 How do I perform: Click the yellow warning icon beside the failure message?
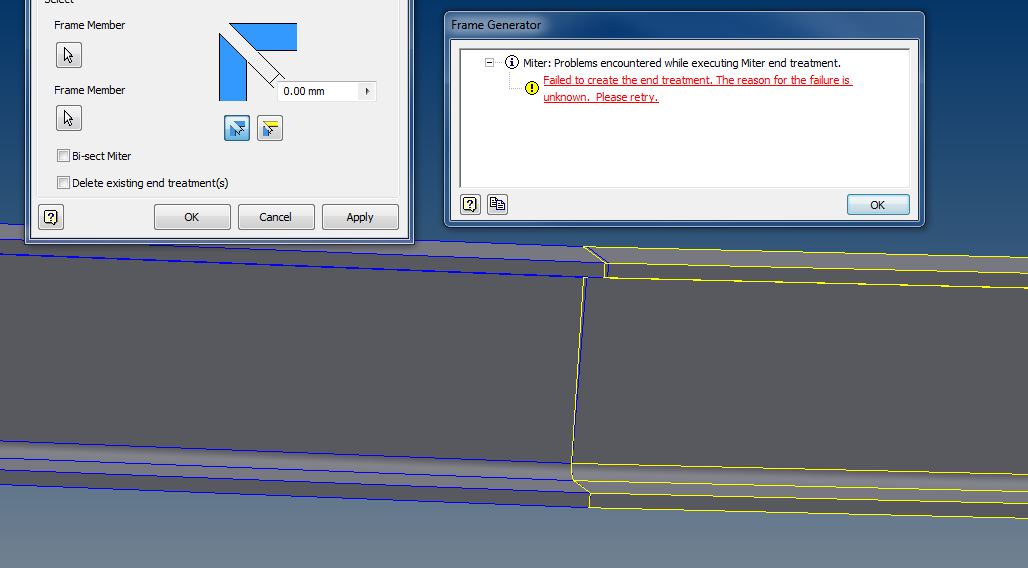532,88
